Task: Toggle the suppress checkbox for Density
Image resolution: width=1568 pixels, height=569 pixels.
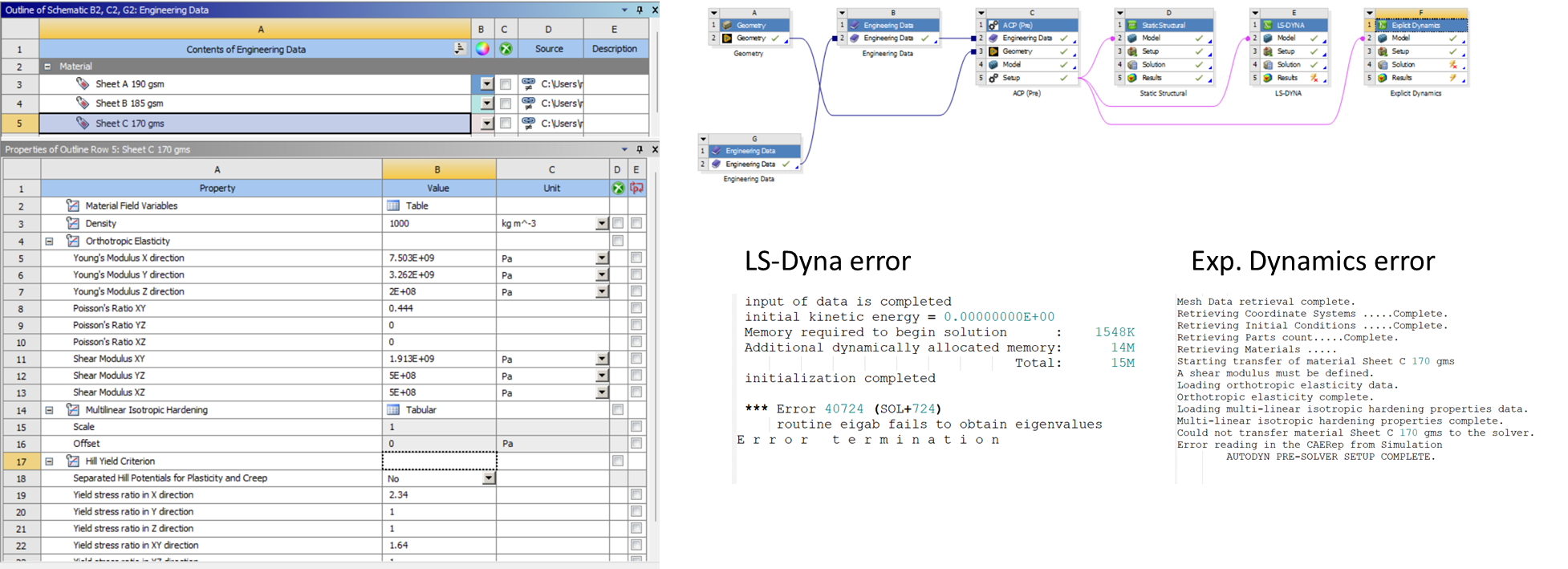Action: (x=618, y=223)
